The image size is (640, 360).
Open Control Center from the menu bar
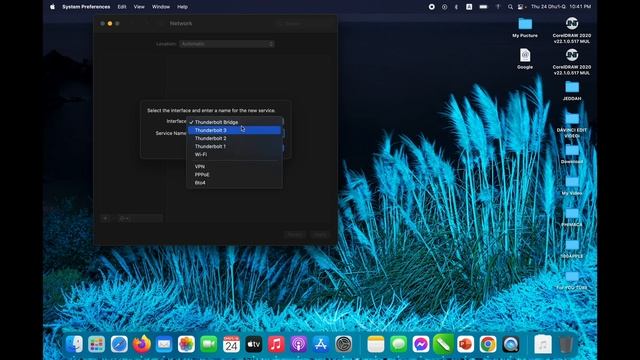(520, 7)
